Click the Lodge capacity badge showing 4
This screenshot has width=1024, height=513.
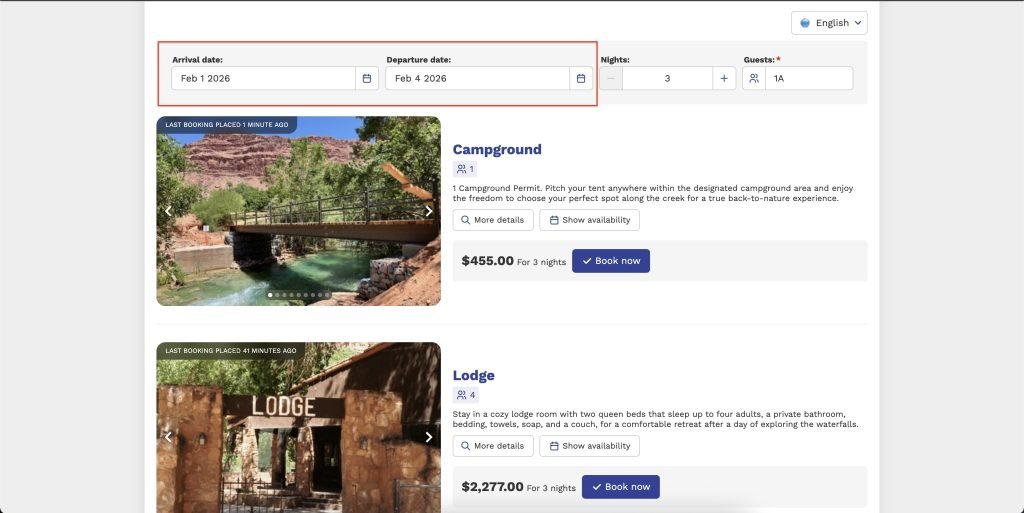(466, 395)
